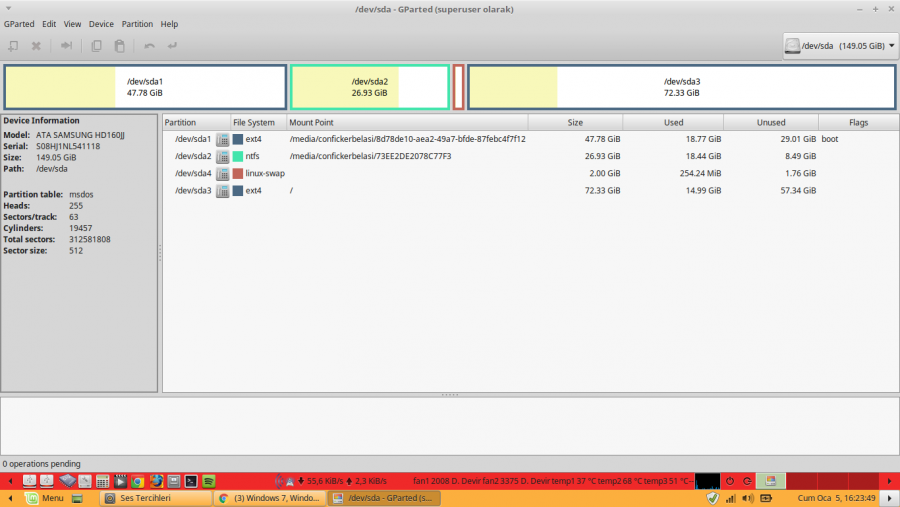Open the Linux Mint Menu button
The height and width of the screenshot is (507, 900).
(x=44, y=498)
